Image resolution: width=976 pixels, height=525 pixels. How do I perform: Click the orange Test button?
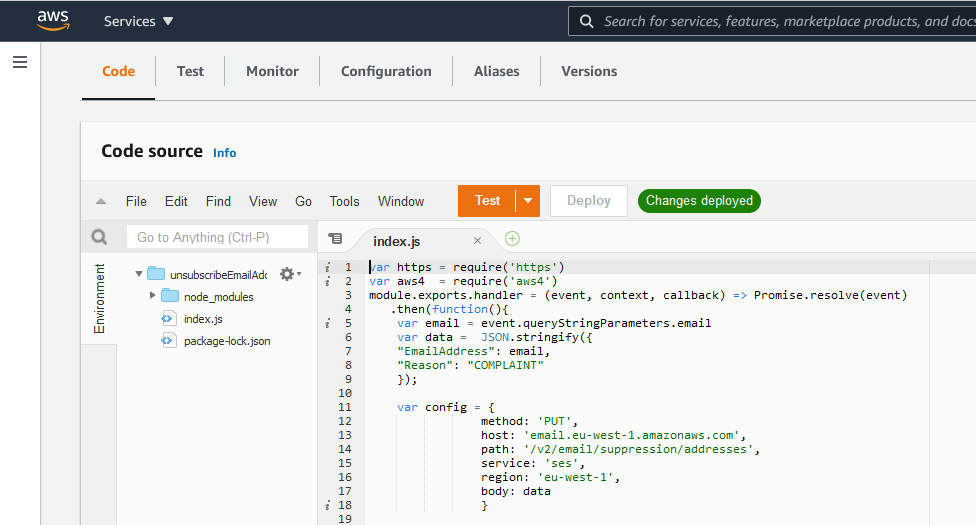[487, 201]
